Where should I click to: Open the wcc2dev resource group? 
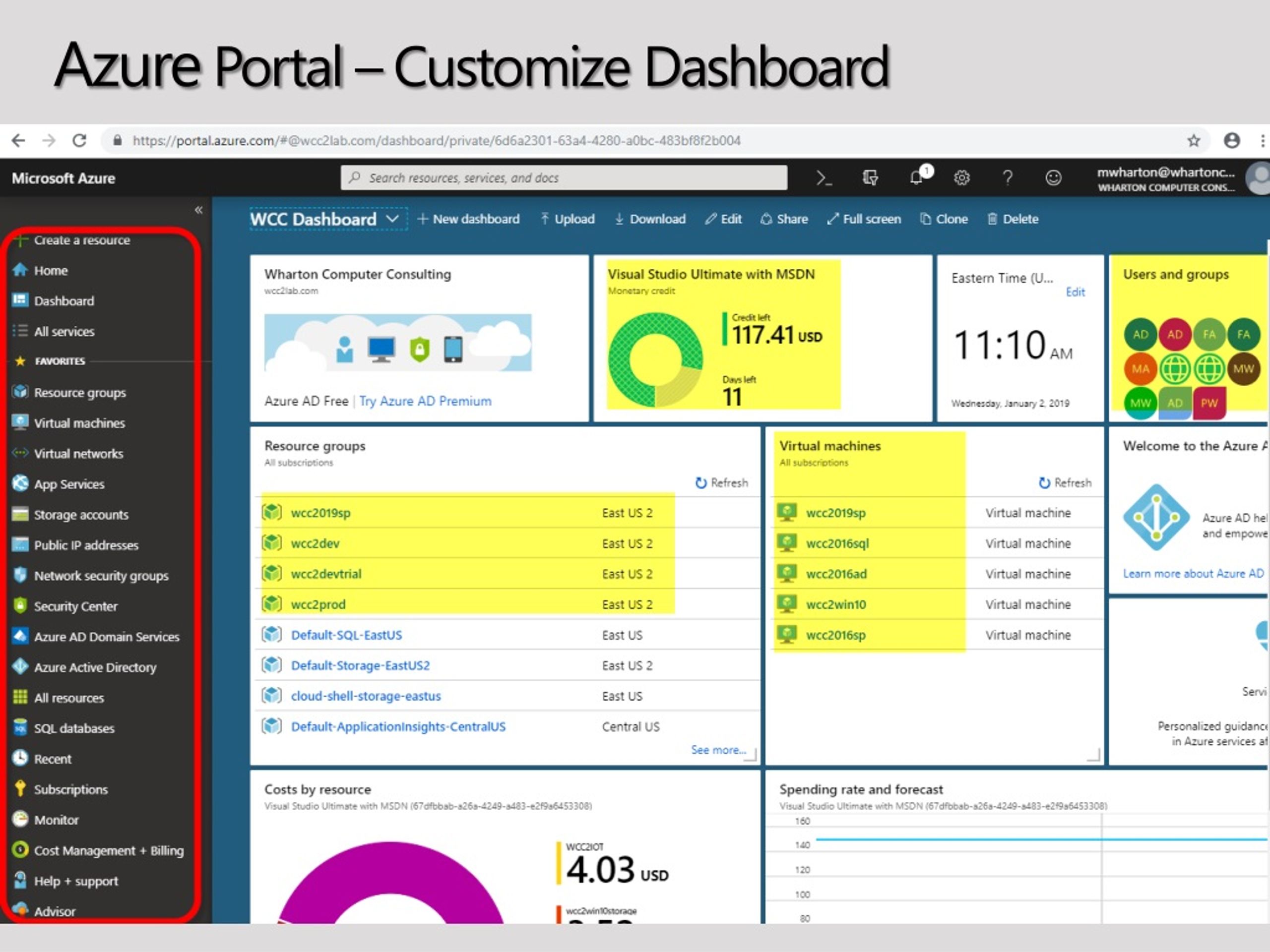[x=315, y=543]
